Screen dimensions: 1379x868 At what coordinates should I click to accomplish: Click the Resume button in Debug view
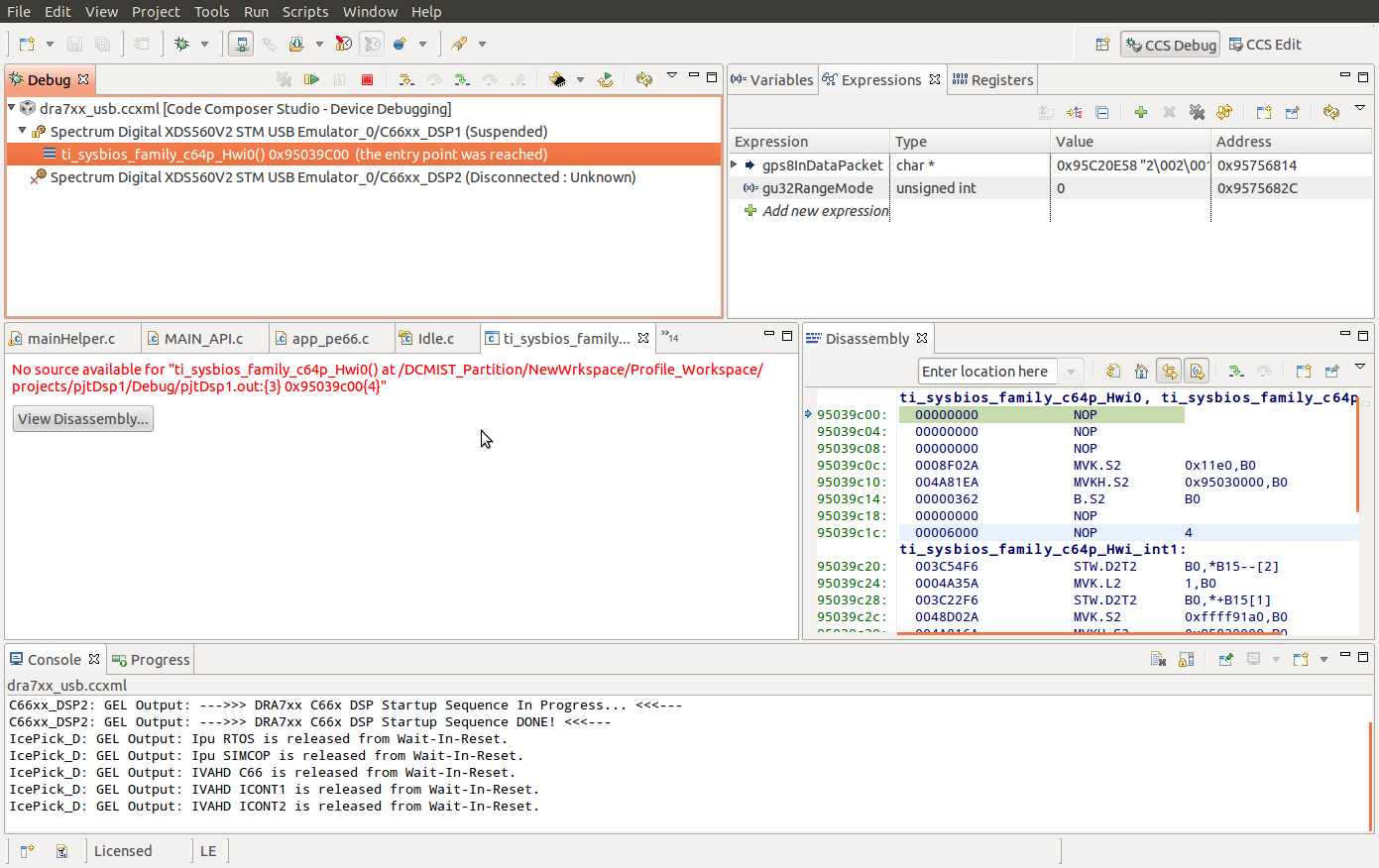point(312,79)
